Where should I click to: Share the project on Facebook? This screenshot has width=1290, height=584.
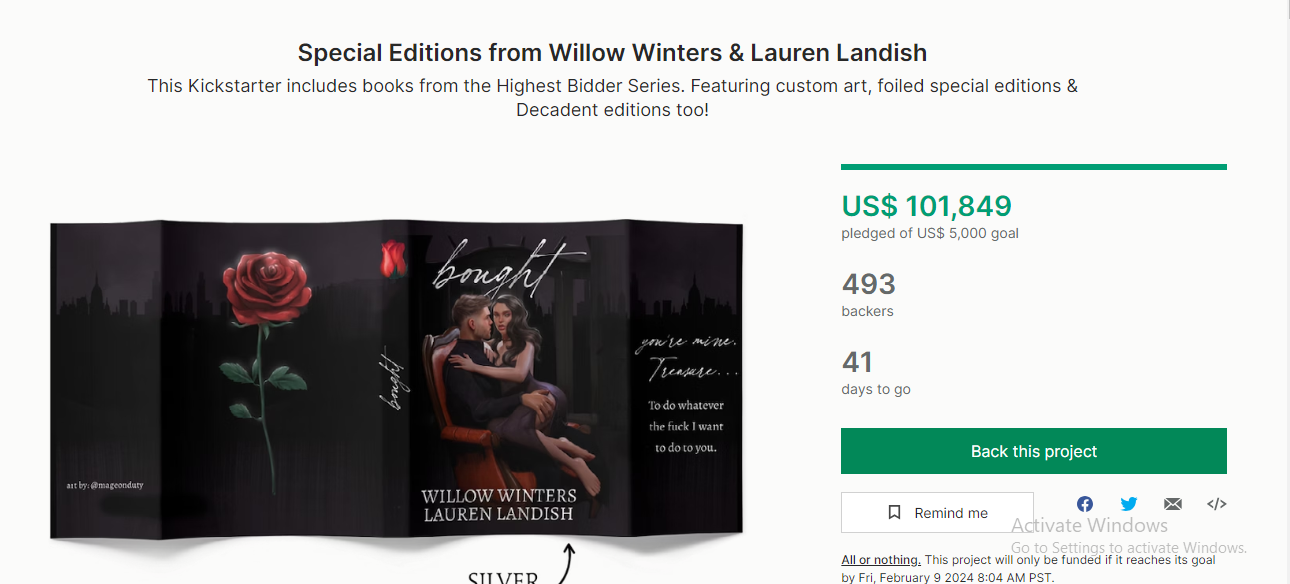click(1085, 504)
